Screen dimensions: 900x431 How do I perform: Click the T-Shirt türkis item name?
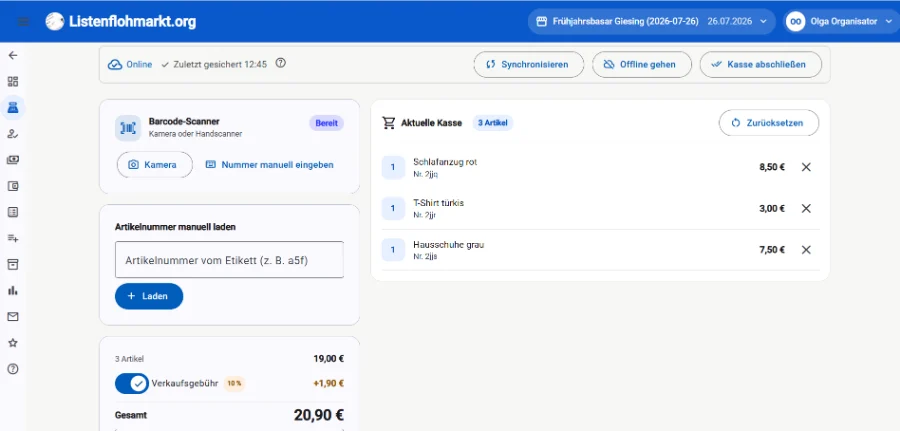click(x=439, y=203)
